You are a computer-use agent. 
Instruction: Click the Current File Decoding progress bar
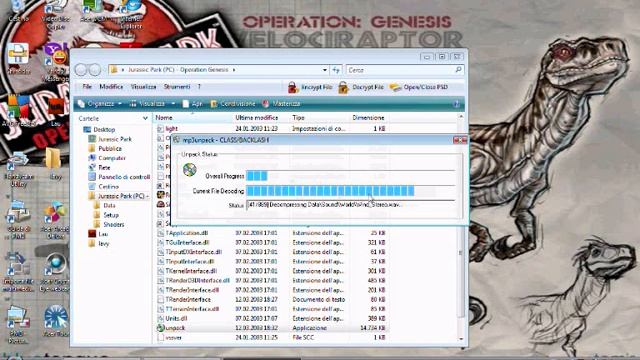[x=351, y=191]
